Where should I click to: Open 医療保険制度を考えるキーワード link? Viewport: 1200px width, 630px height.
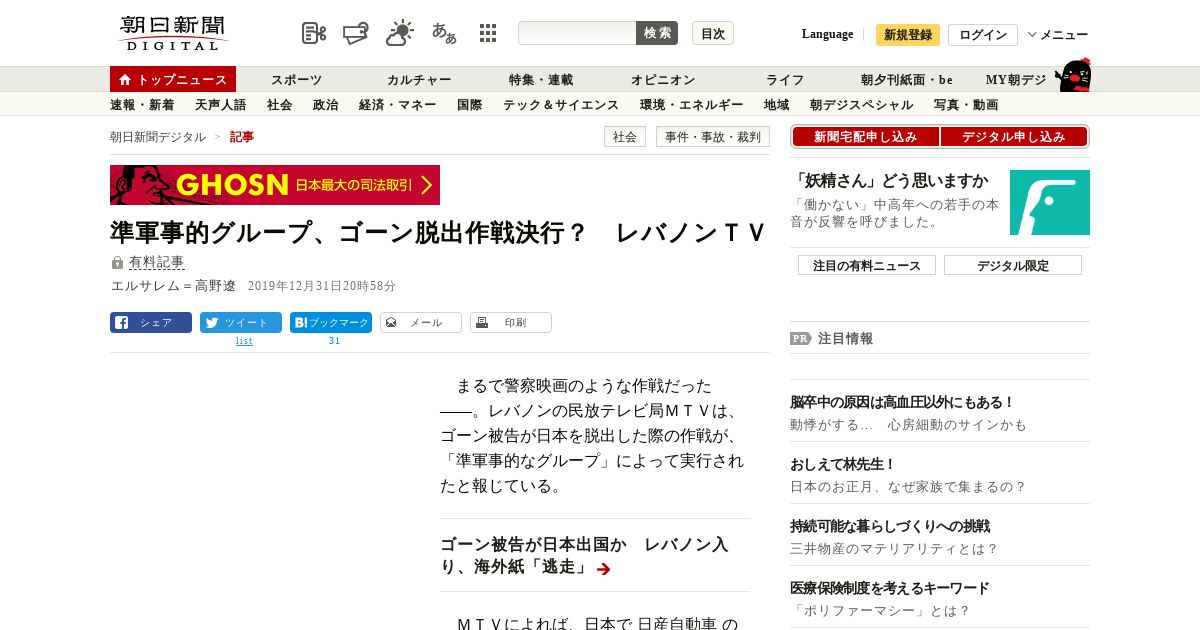coord(890,588)
